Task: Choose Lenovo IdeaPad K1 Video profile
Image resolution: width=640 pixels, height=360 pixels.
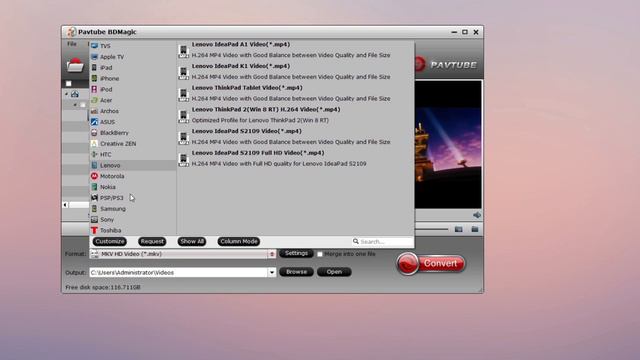Action: 296,71
